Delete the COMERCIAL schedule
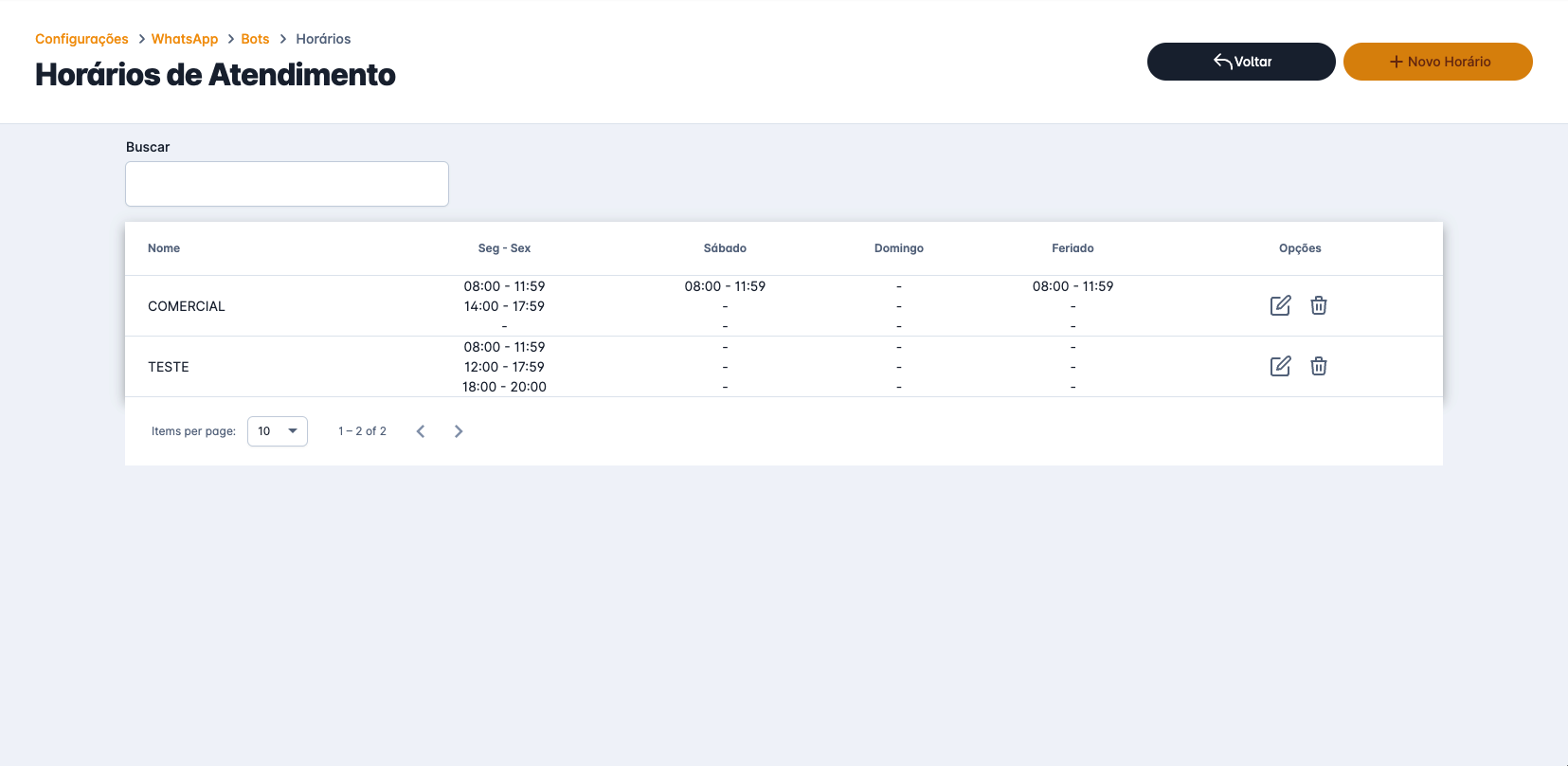The height and width of the screenshot is (766, 1568). (x=1318, y=305)
